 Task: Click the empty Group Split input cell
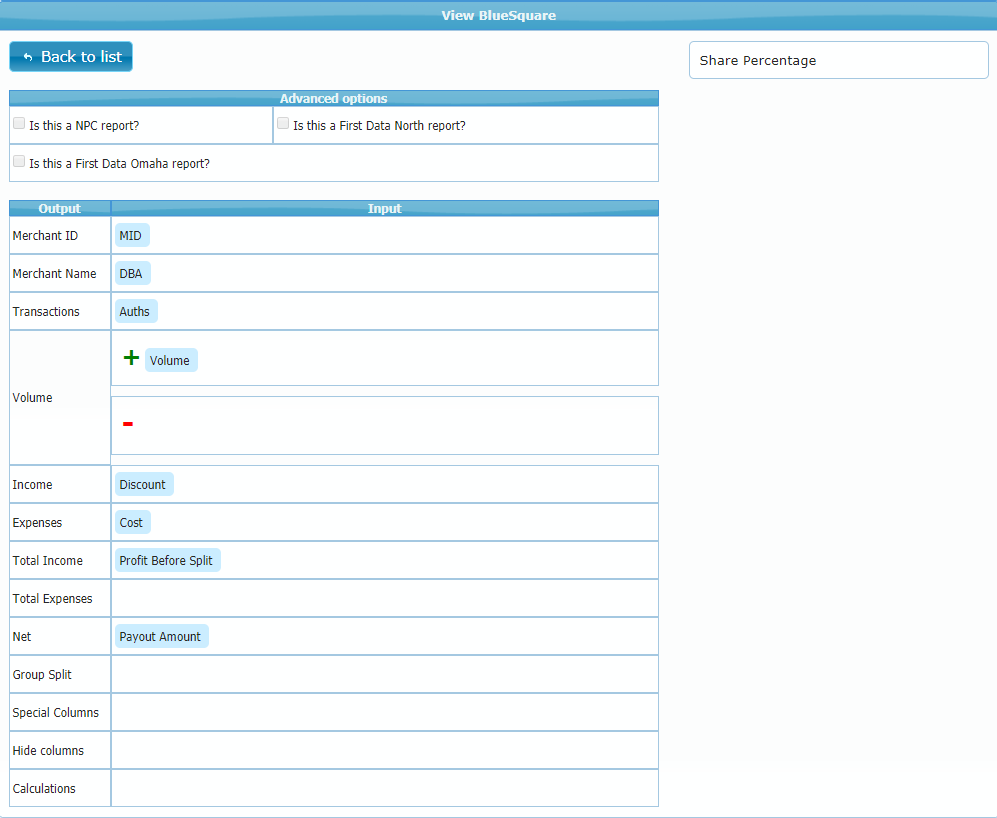(384, 675)
